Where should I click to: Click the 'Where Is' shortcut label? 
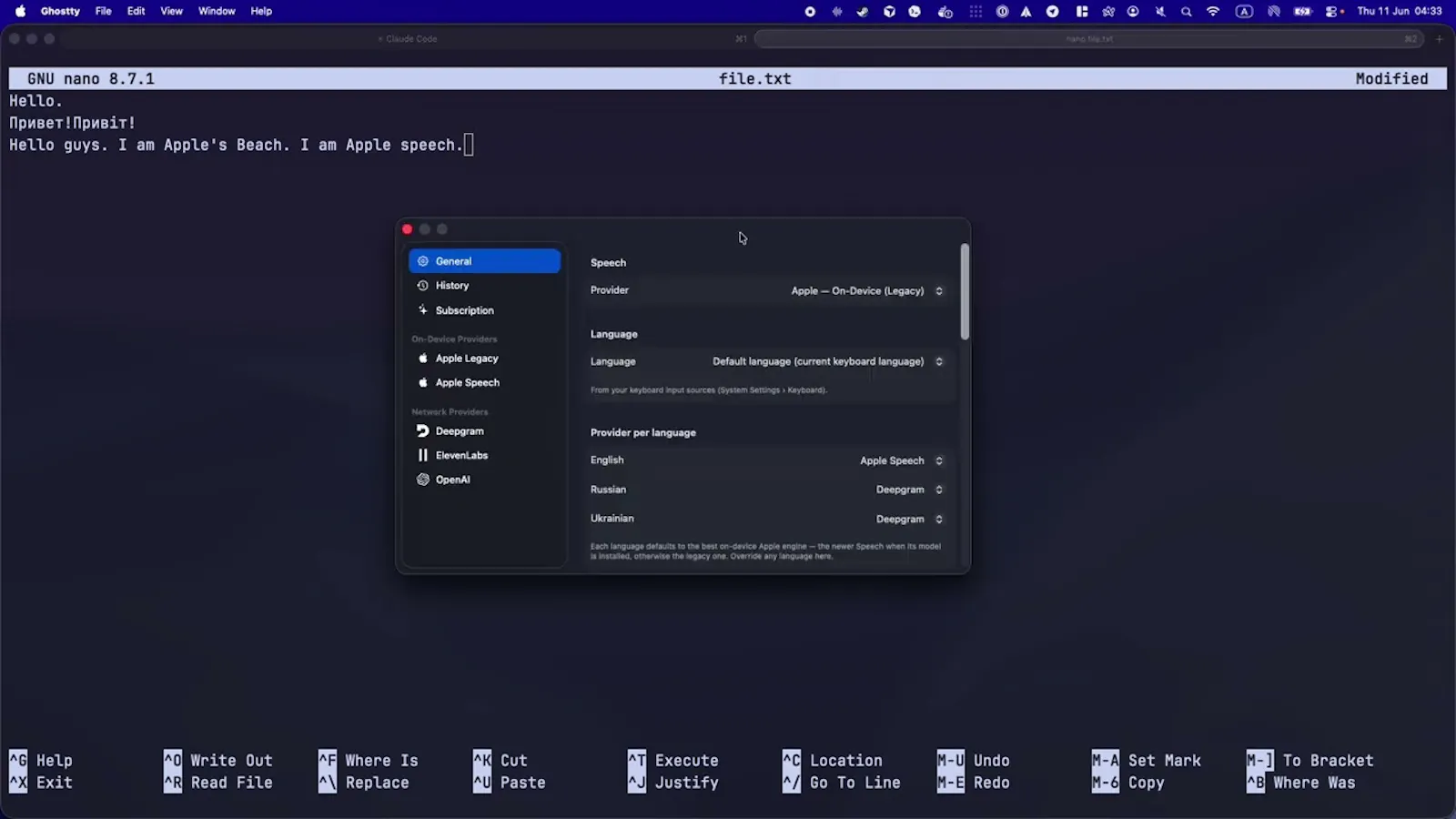point(381,761)
